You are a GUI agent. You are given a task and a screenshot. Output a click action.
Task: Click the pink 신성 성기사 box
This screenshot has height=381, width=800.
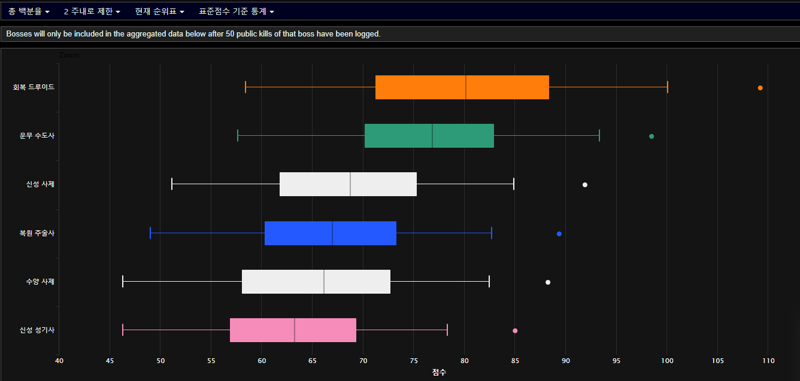(x=293, y=330)
